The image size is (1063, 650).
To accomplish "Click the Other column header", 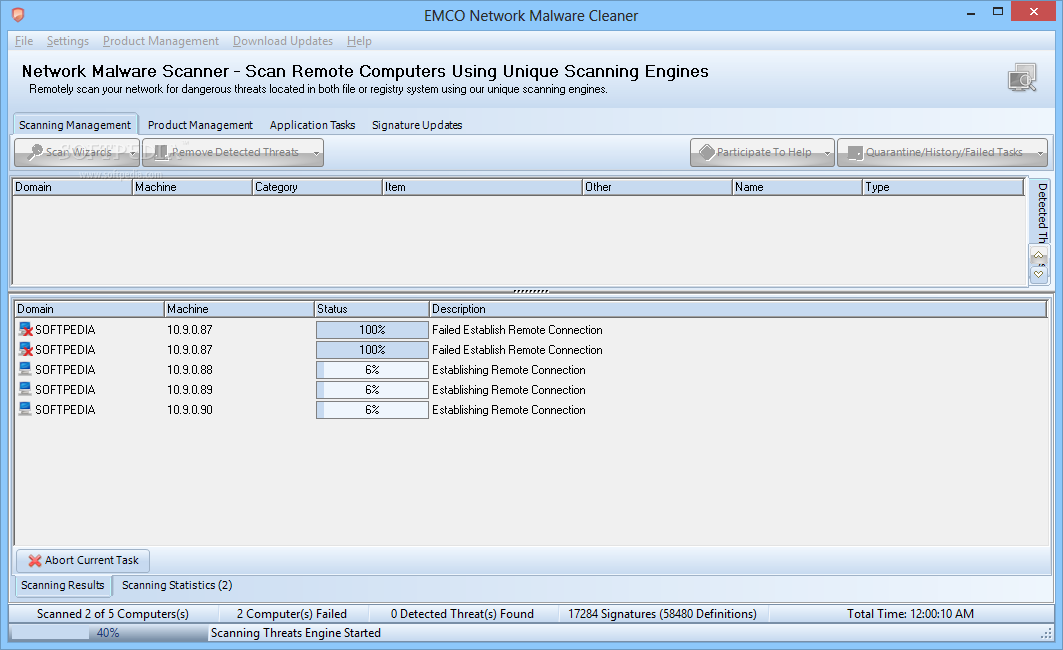I will 657,187.
